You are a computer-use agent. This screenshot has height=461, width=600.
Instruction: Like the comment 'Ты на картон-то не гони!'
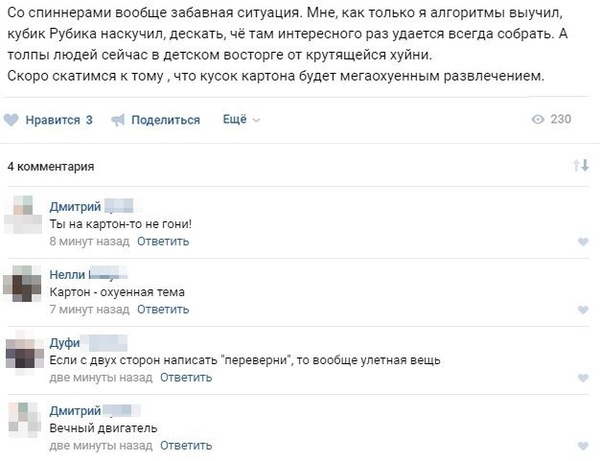pyautogui.click(x=583, y=241)
